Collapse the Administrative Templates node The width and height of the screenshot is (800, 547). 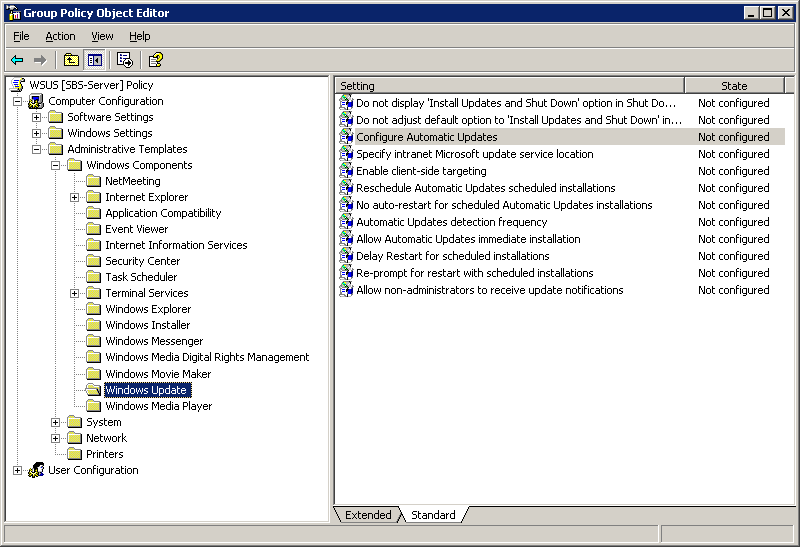click(x=36, y=149)
